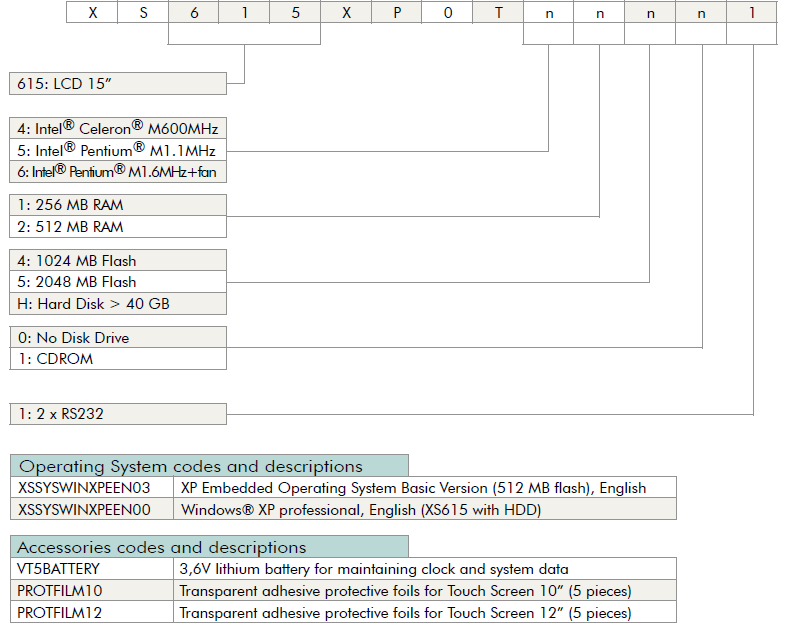Click '1: 256 MB RAM' row
The width and height of the screenshot is (785, 628).
[118, 205]
